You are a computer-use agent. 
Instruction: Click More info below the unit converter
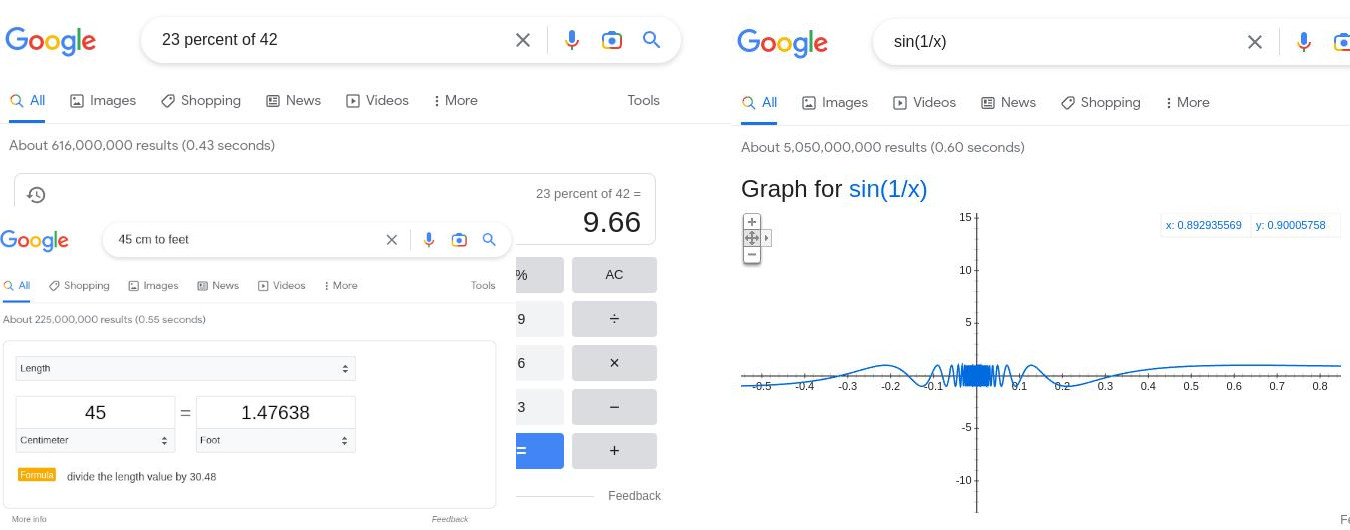pyautogui.click(x=29, y=519)
